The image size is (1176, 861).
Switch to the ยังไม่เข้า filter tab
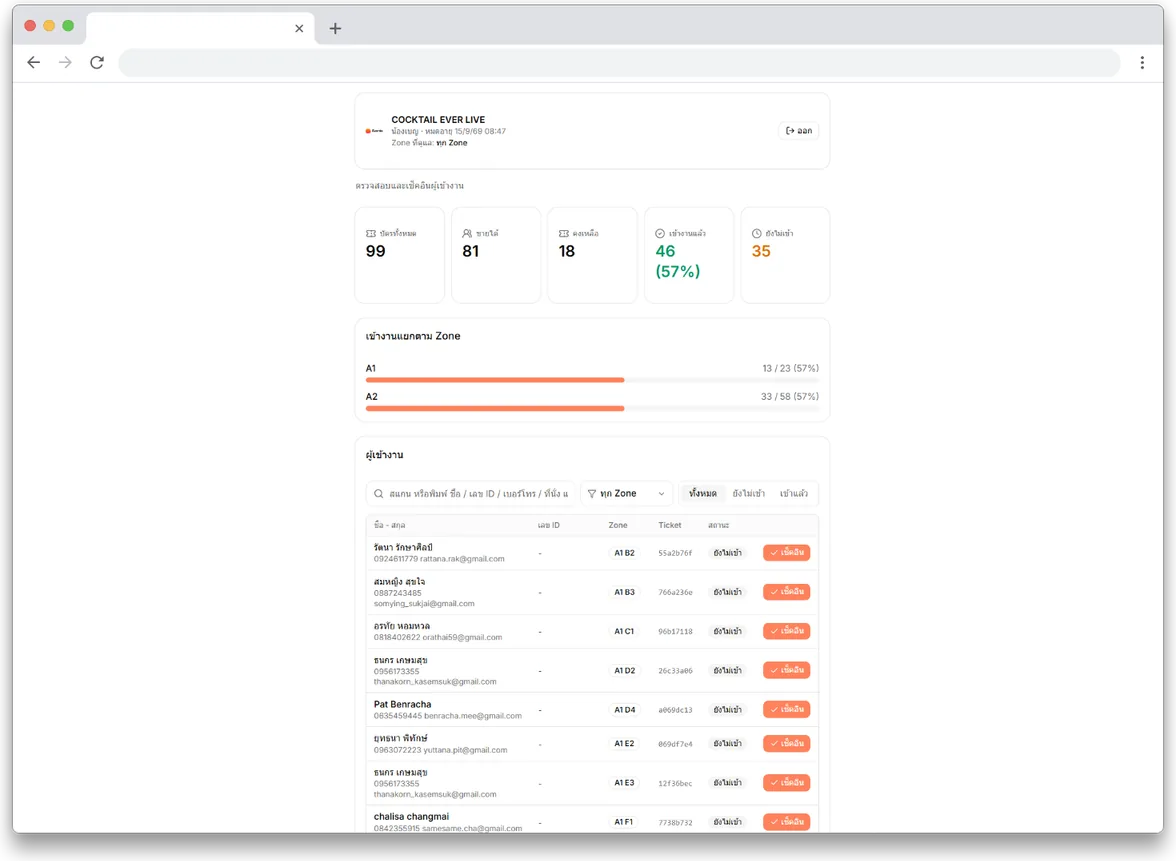(748, 494)
